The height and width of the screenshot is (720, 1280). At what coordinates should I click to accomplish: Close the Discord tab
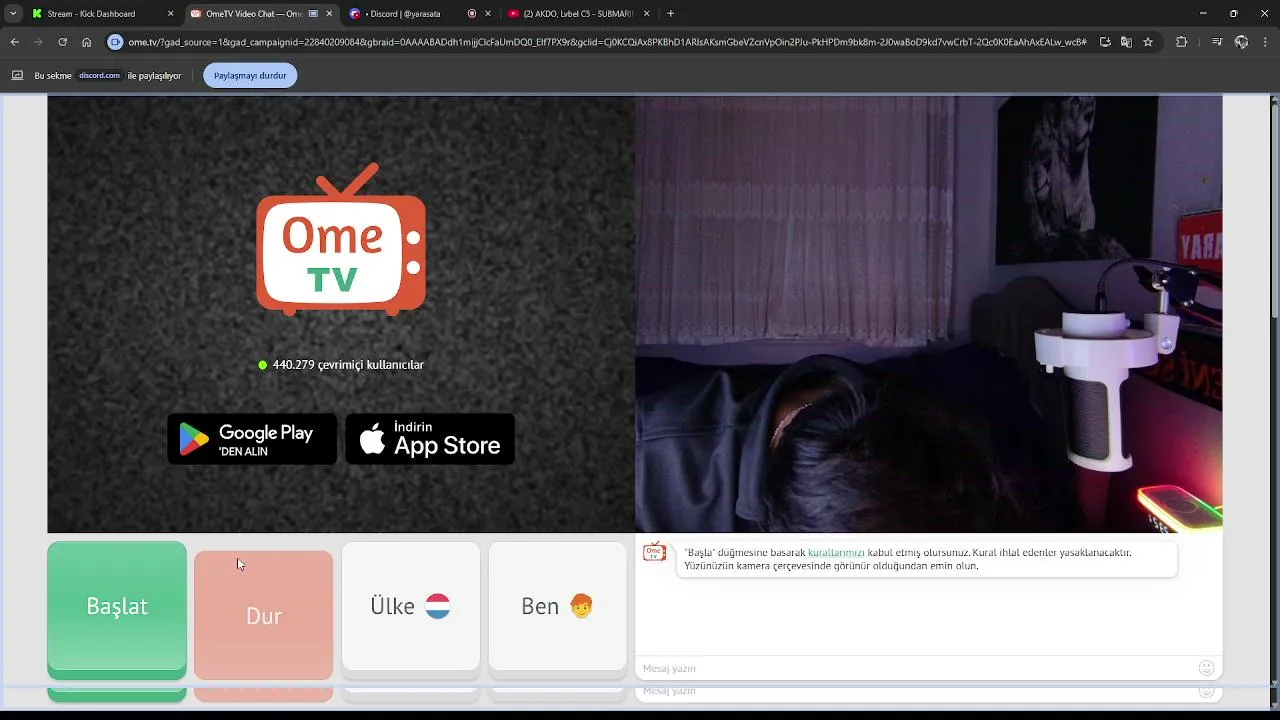488,14
